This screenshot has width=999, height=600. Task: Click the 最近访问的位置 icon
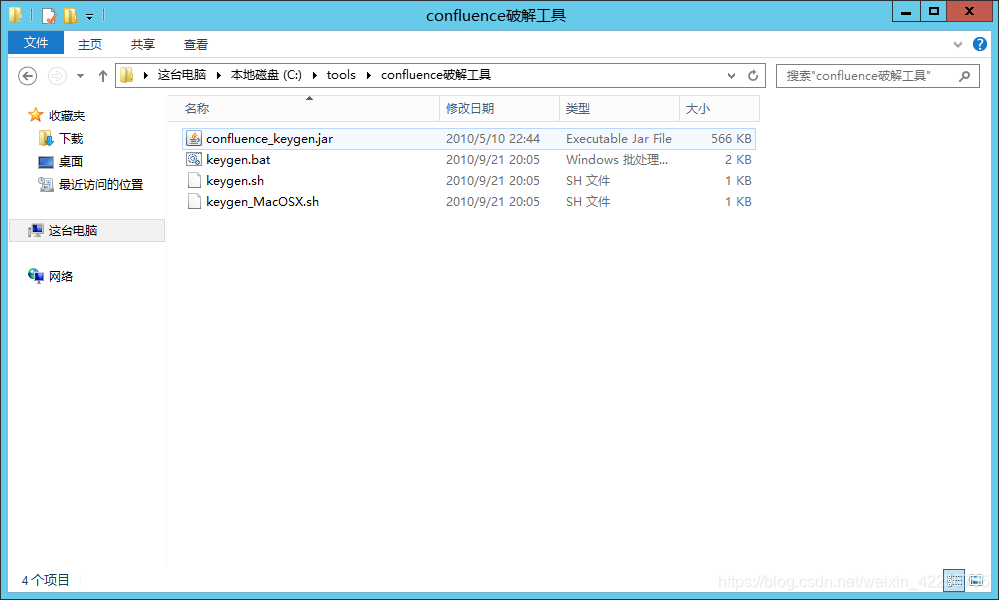(x=46, y=184)
